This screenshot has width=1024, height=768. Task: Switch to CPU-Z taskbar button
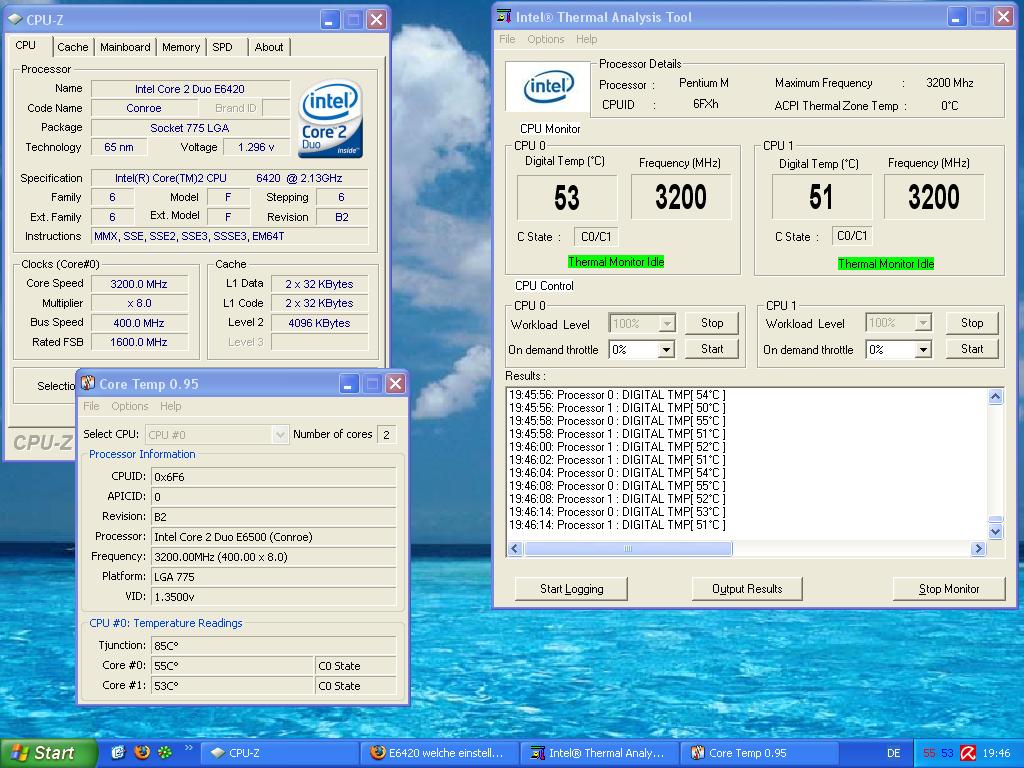(x=279, y=753)
